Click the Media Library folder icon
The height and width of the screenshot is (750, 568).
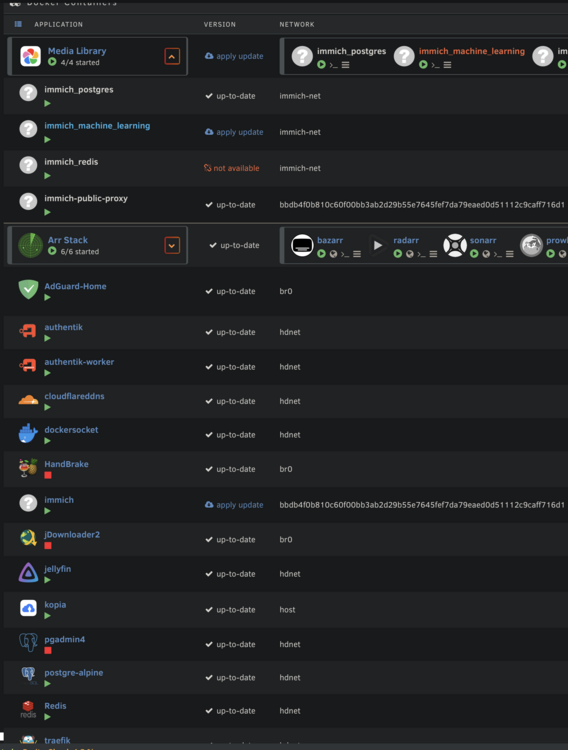coord(31,56)
